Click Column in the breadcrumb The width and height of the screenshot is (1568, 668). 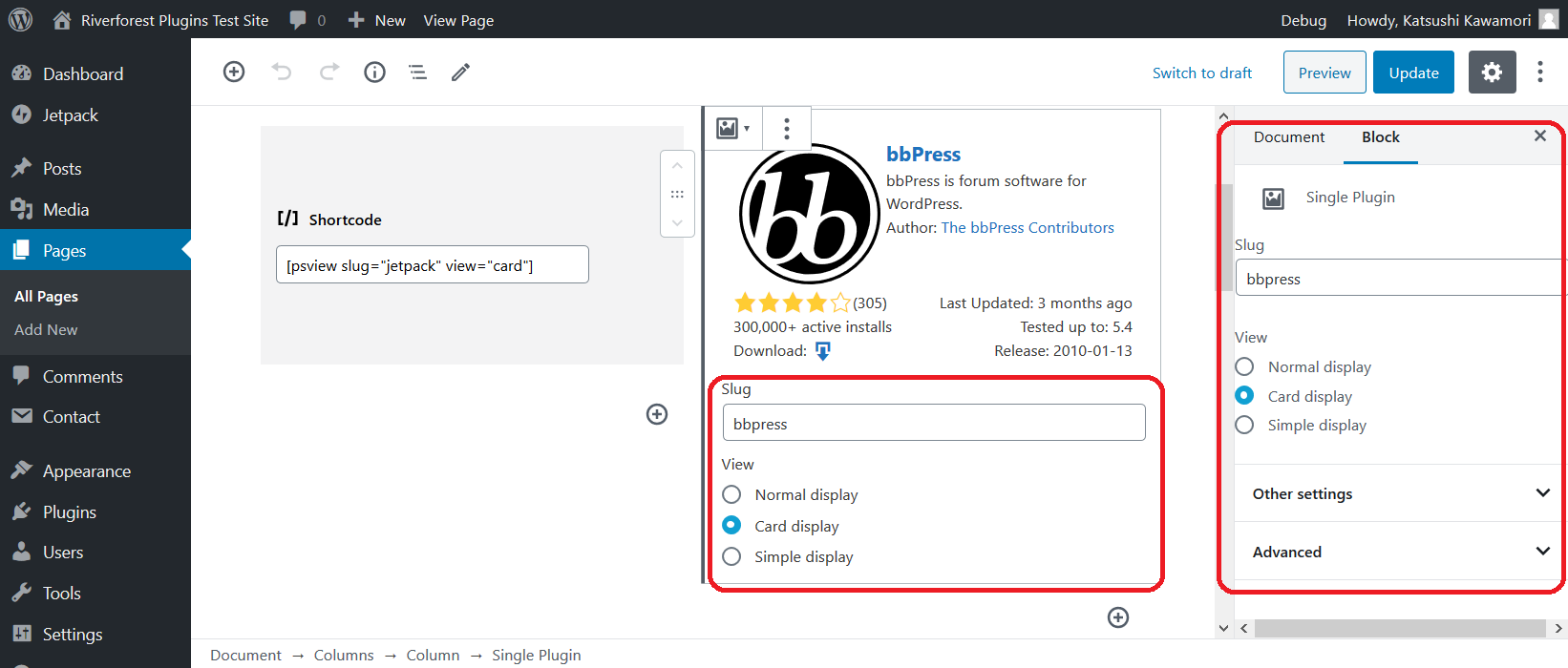point(433,655)
